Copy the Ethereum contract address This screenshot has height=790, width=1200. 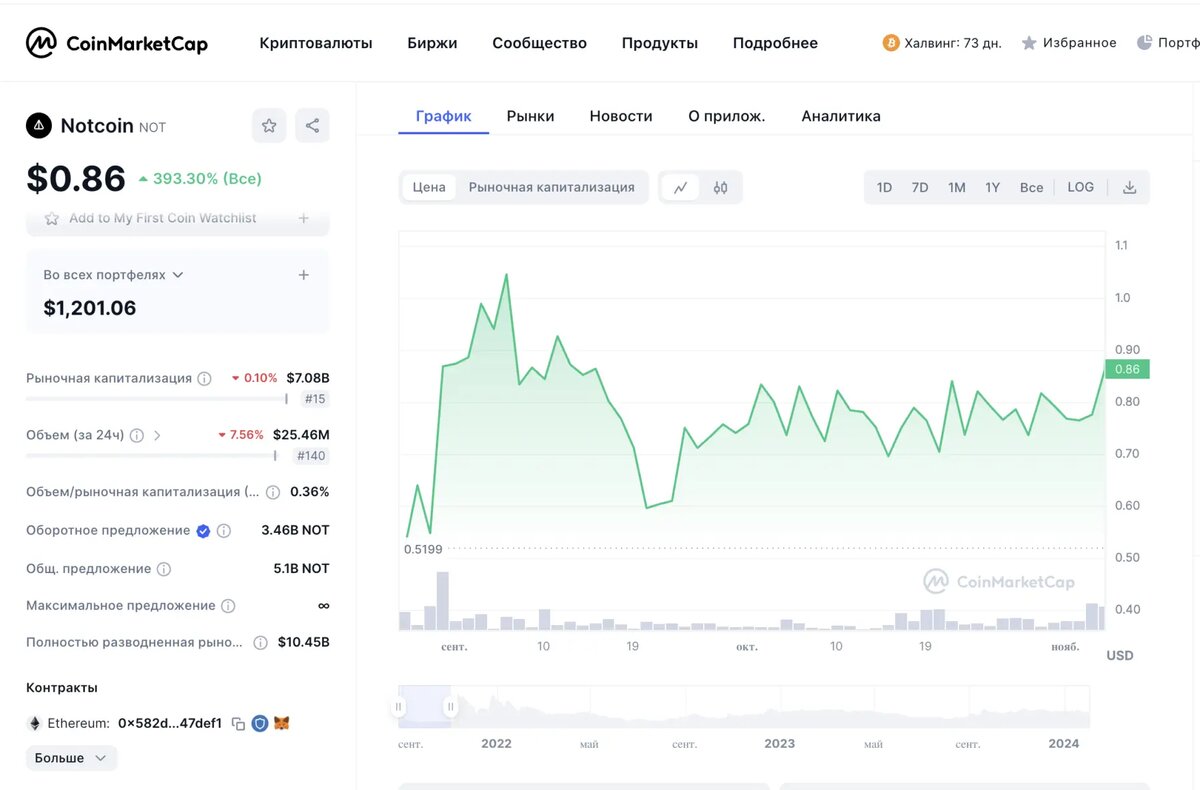pos(238,723)
